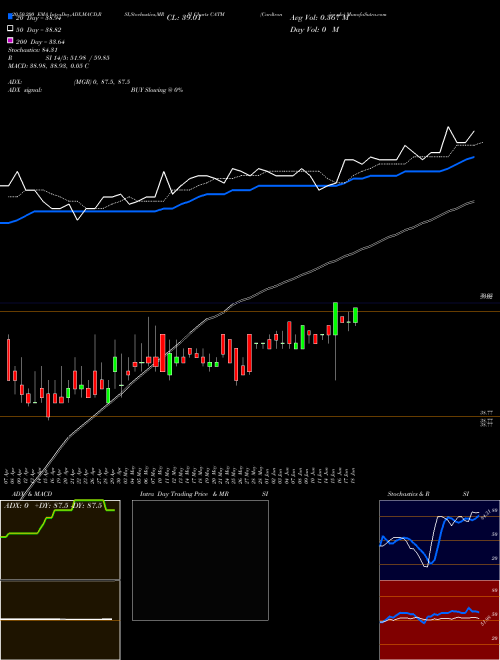Click the 'Day Vol: 0 M' readout
This screenshot has width=500, height=660.
pyautogui.click(x=314, y=30)
